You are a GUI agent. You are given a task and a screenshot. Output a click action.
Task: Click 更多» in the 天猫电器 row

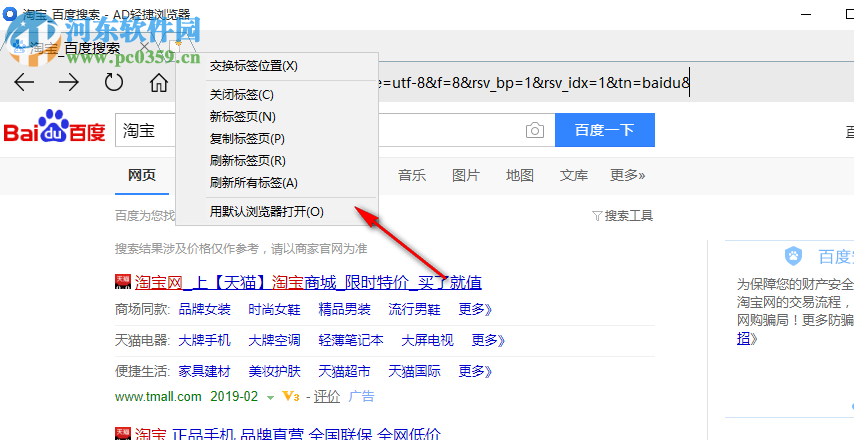tap(488, 341)
